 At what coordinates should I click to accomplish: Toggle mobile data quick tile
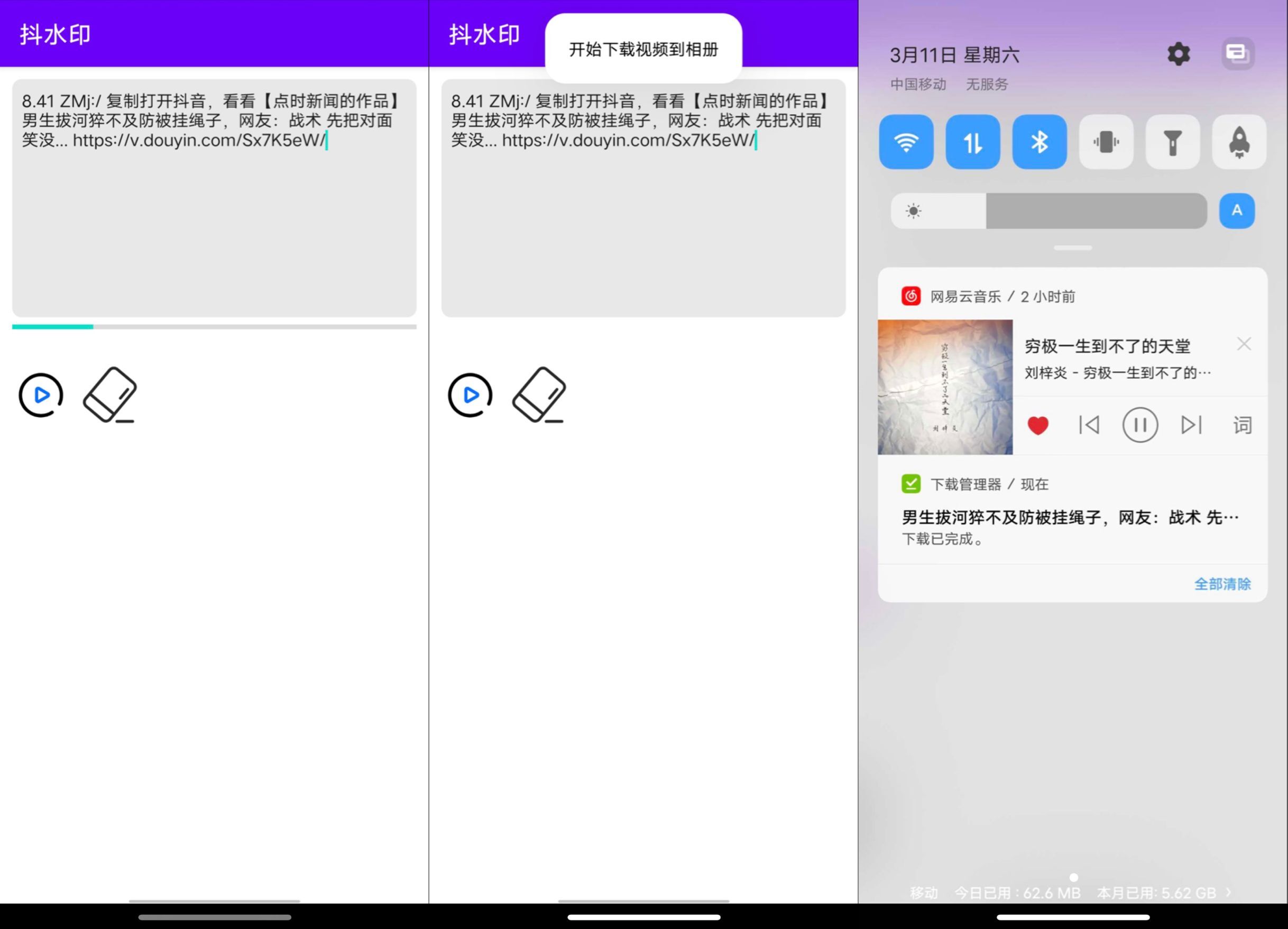pos(972,142)
